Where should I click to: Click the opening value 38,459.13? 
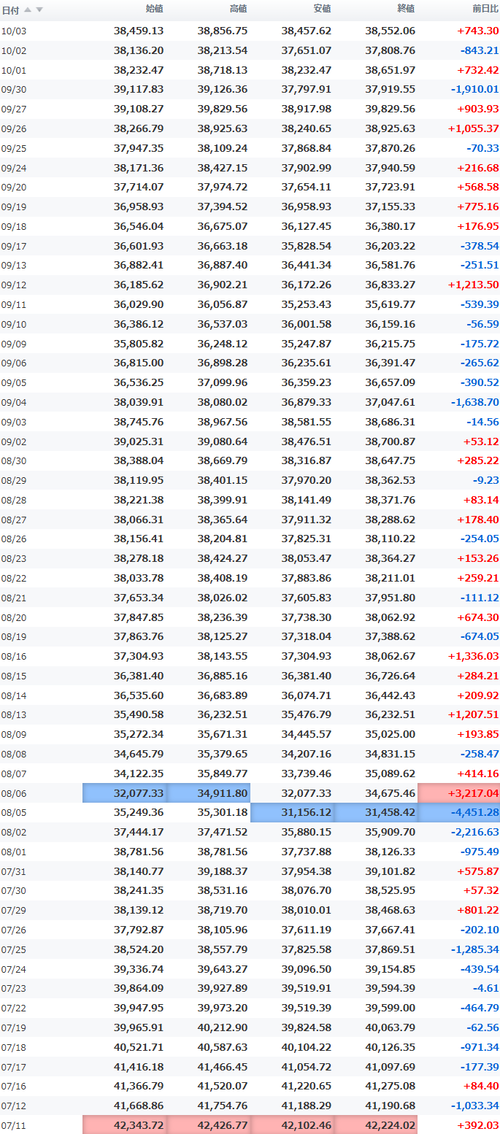coord(139,31)
